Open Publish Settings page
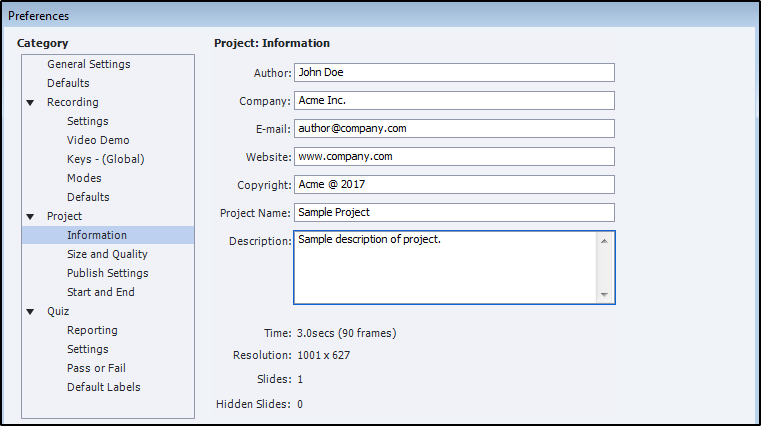Viewport: 761px width, 426px height. tap(107, 273)
